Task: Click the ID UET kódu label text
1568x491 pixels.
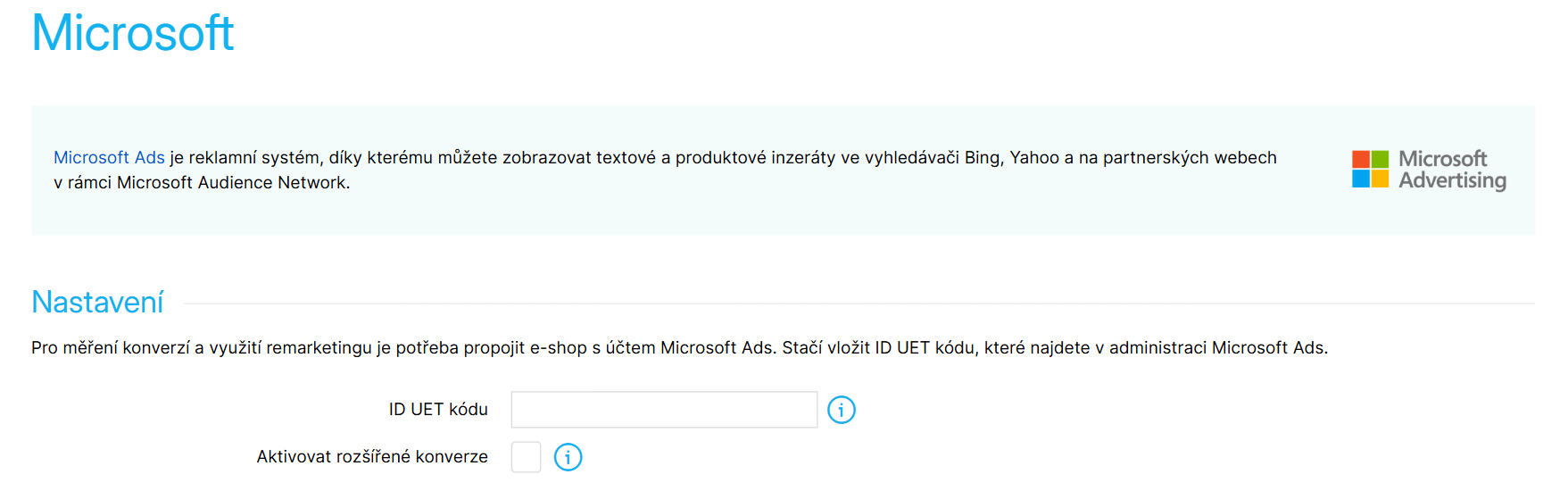Action: [x=438, y=410]
